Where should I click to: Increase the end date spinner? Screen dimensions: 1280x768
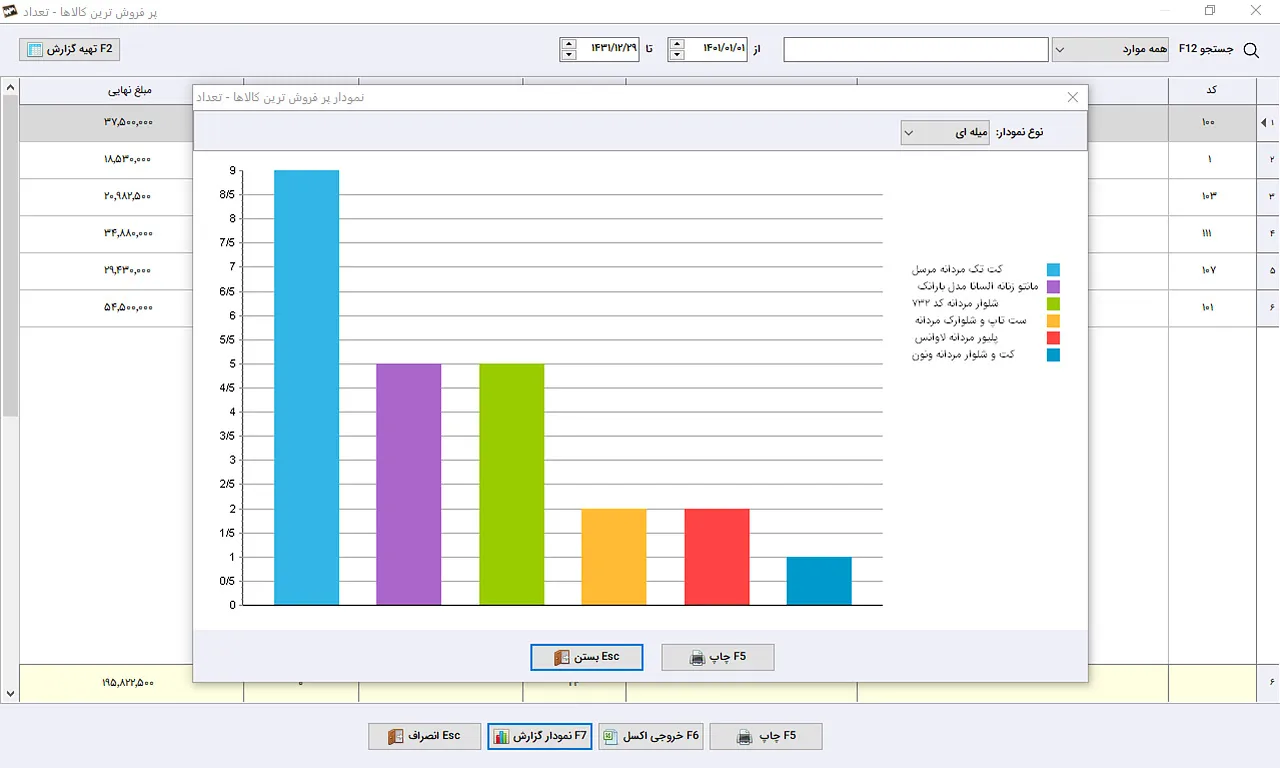point(569,43)
